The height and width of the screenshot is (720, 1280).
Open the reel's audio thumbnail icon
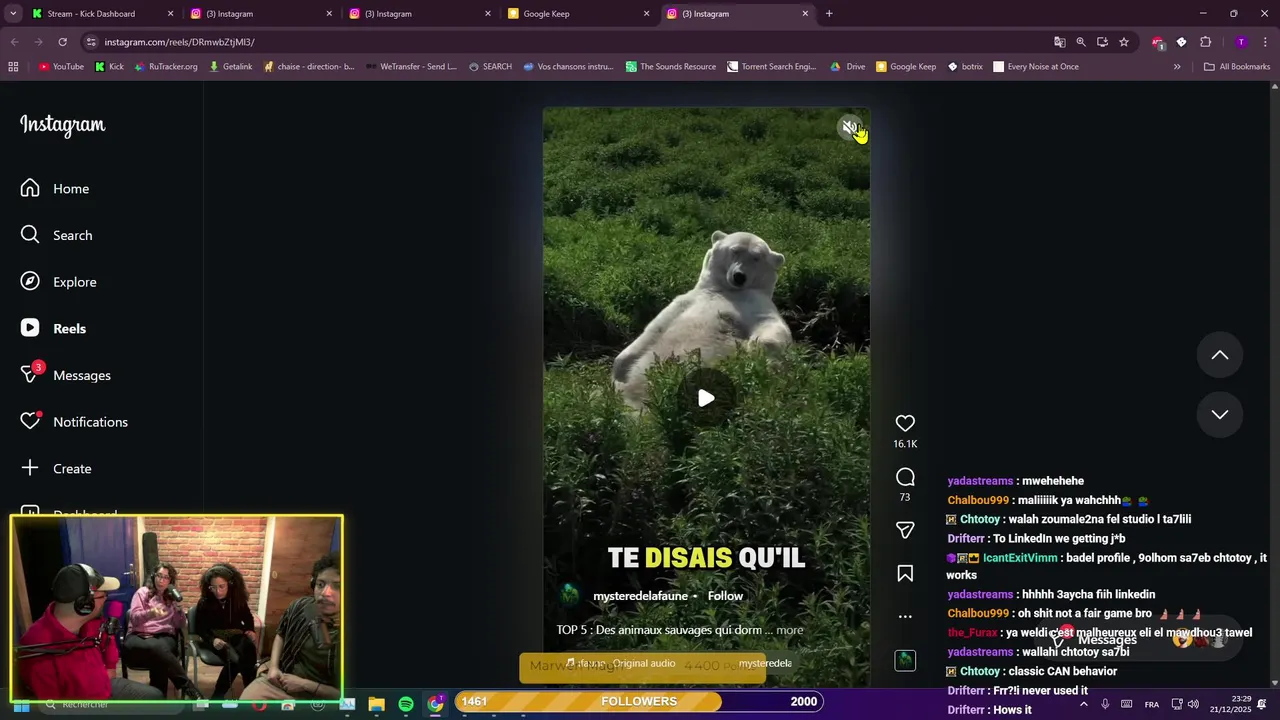(905, 660)
